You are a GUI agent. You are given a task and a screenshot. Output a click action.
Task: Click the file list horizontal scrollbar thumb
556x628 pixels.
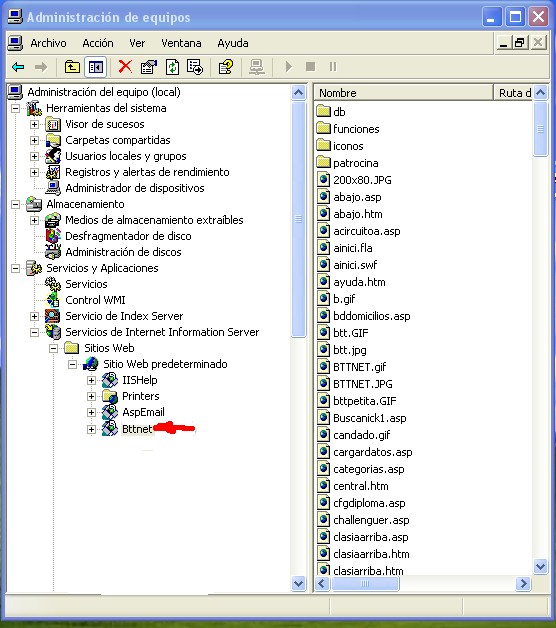[365, 584]
